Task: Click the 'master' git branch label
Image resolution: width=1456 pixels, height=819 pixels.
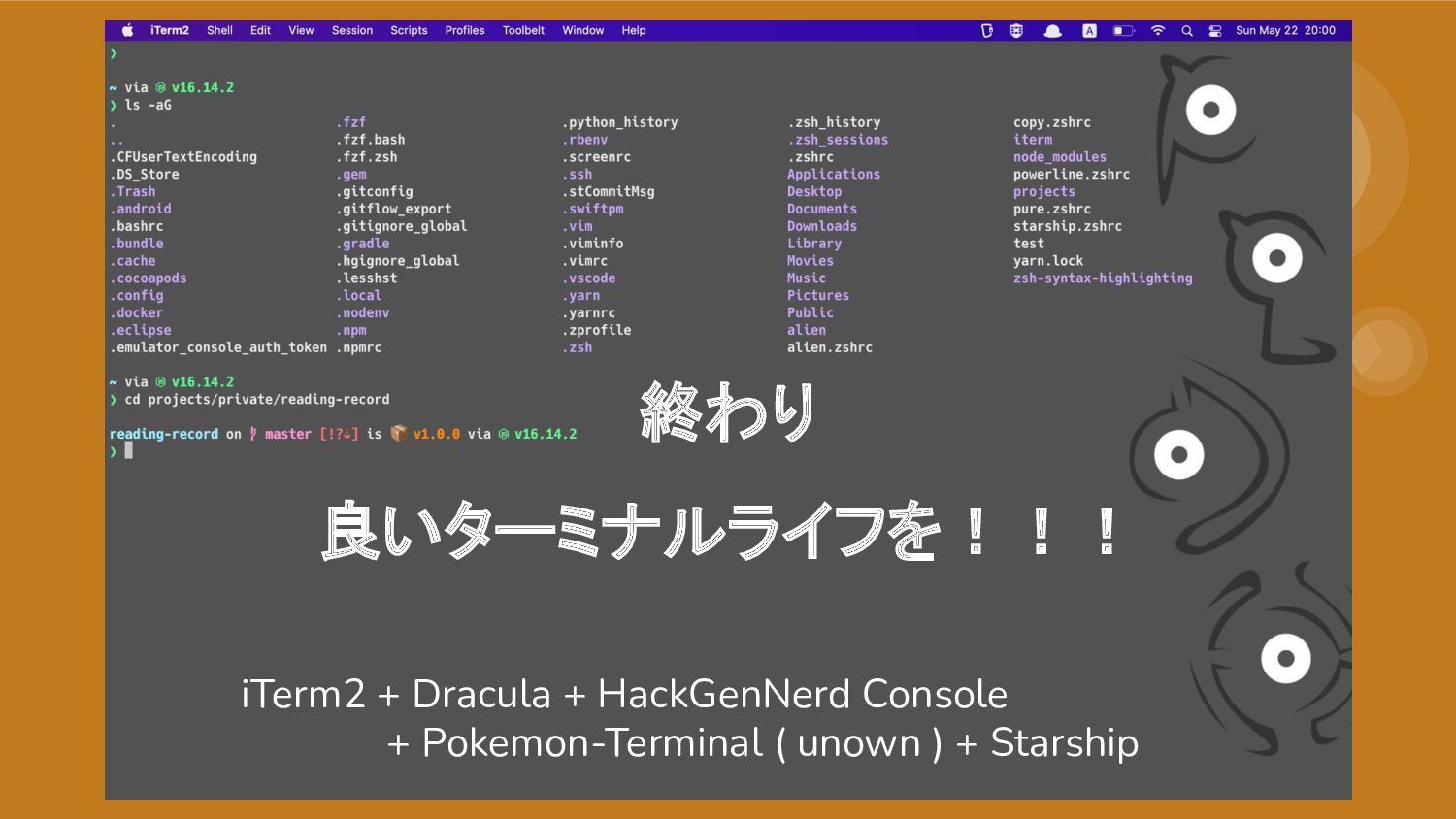Action: [x=288, y=434]
